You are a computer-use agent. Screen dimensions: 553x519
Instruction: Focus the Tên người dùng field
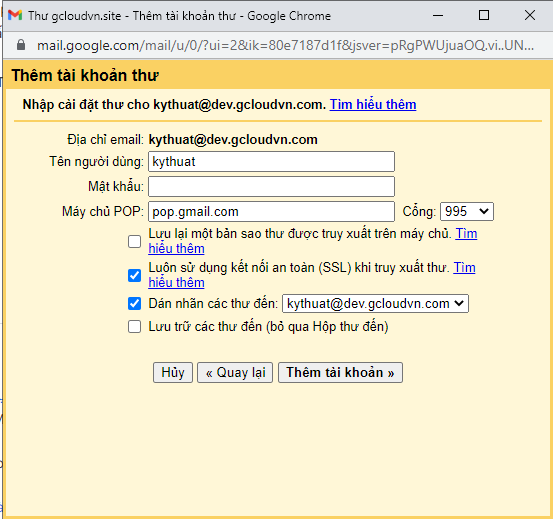click(271, 161)
